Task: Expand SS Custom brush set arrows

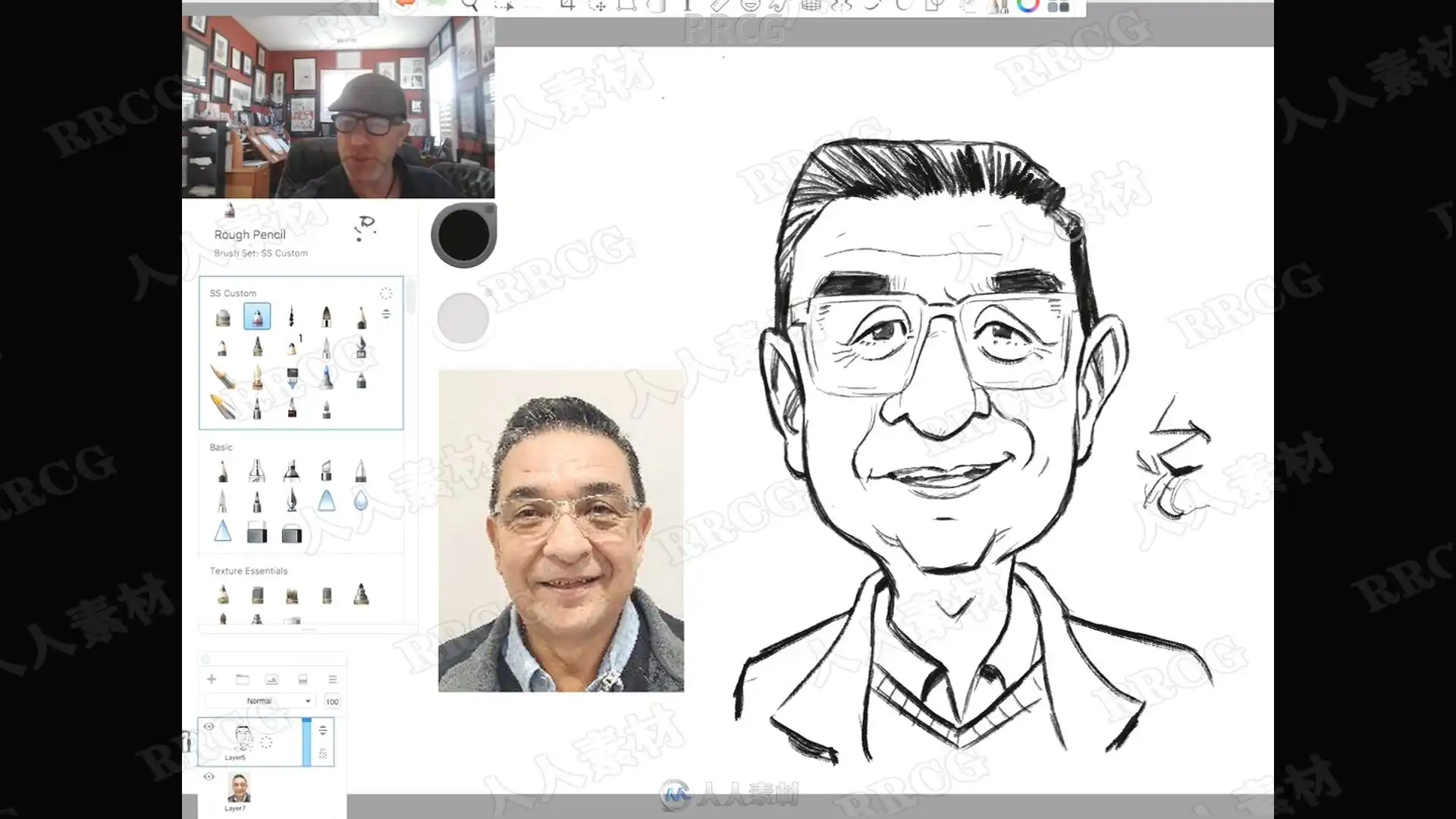Action: [x=386, y=314]
